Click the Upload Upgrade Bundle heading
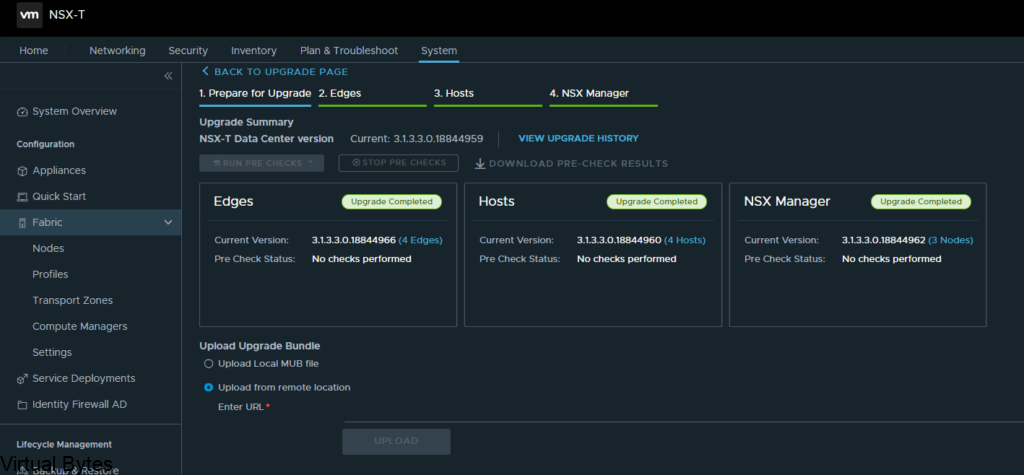Viewport: 1024px width, 475px height. click(x=259, y=346)
